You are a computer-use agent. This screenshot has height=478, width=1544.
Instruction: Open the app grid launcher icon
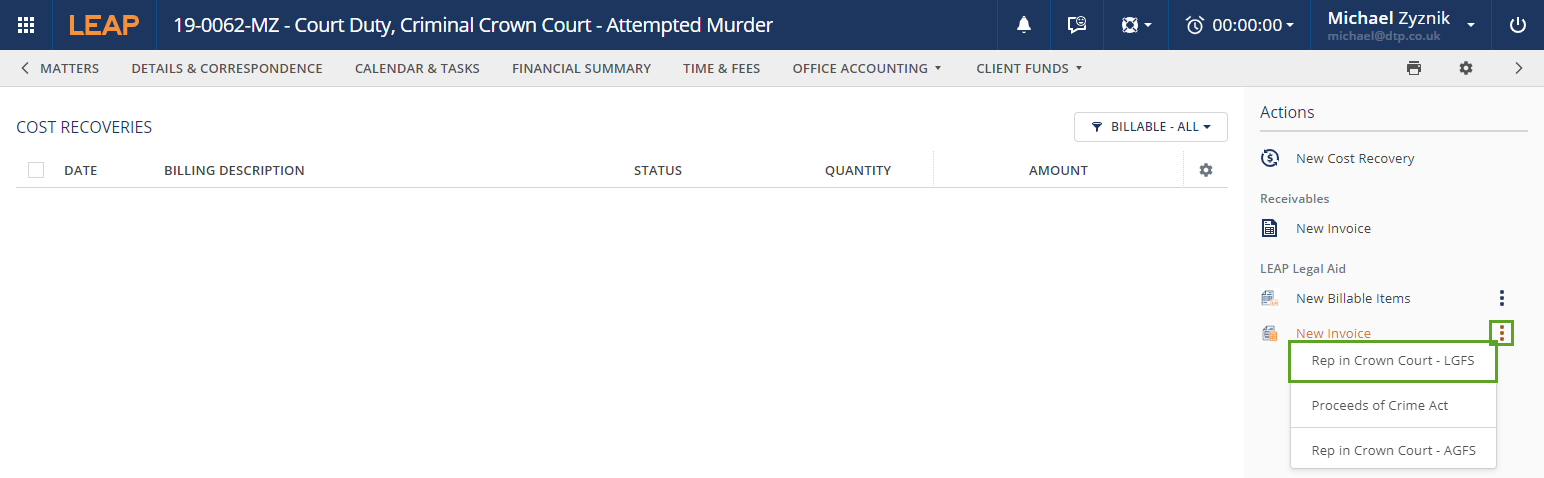point(26,25)
